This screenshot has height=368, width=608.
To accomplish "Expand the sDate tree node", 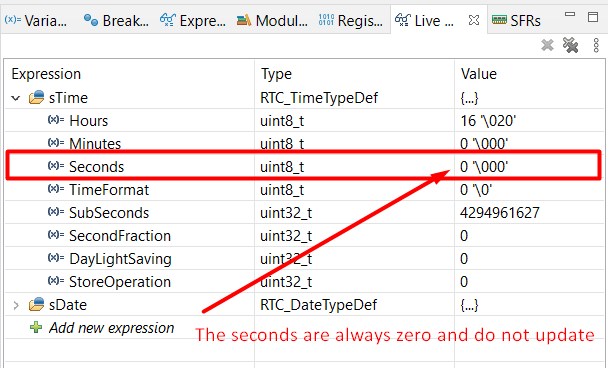I will pos(16,305).
